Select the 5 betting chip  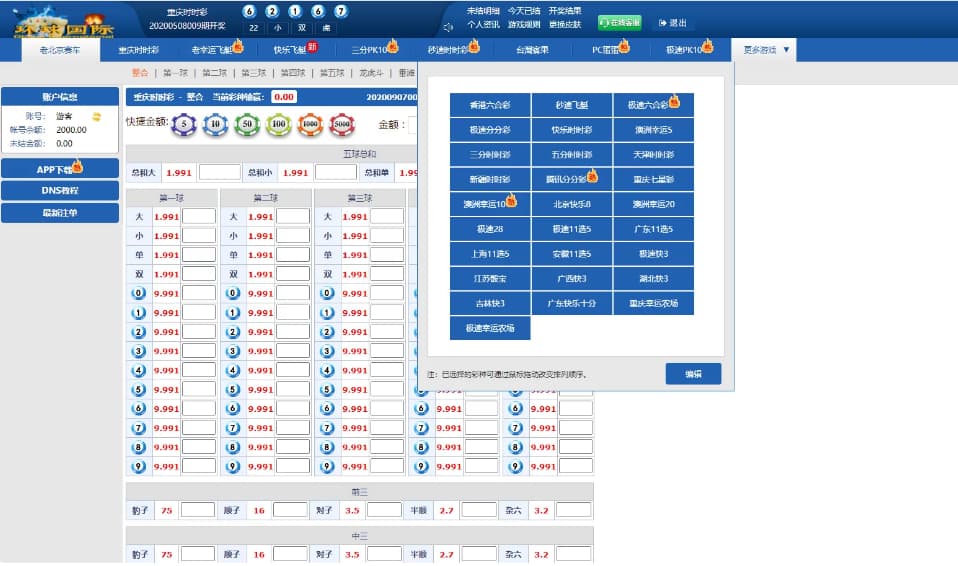pyautogui.click(x=184, y=125)
